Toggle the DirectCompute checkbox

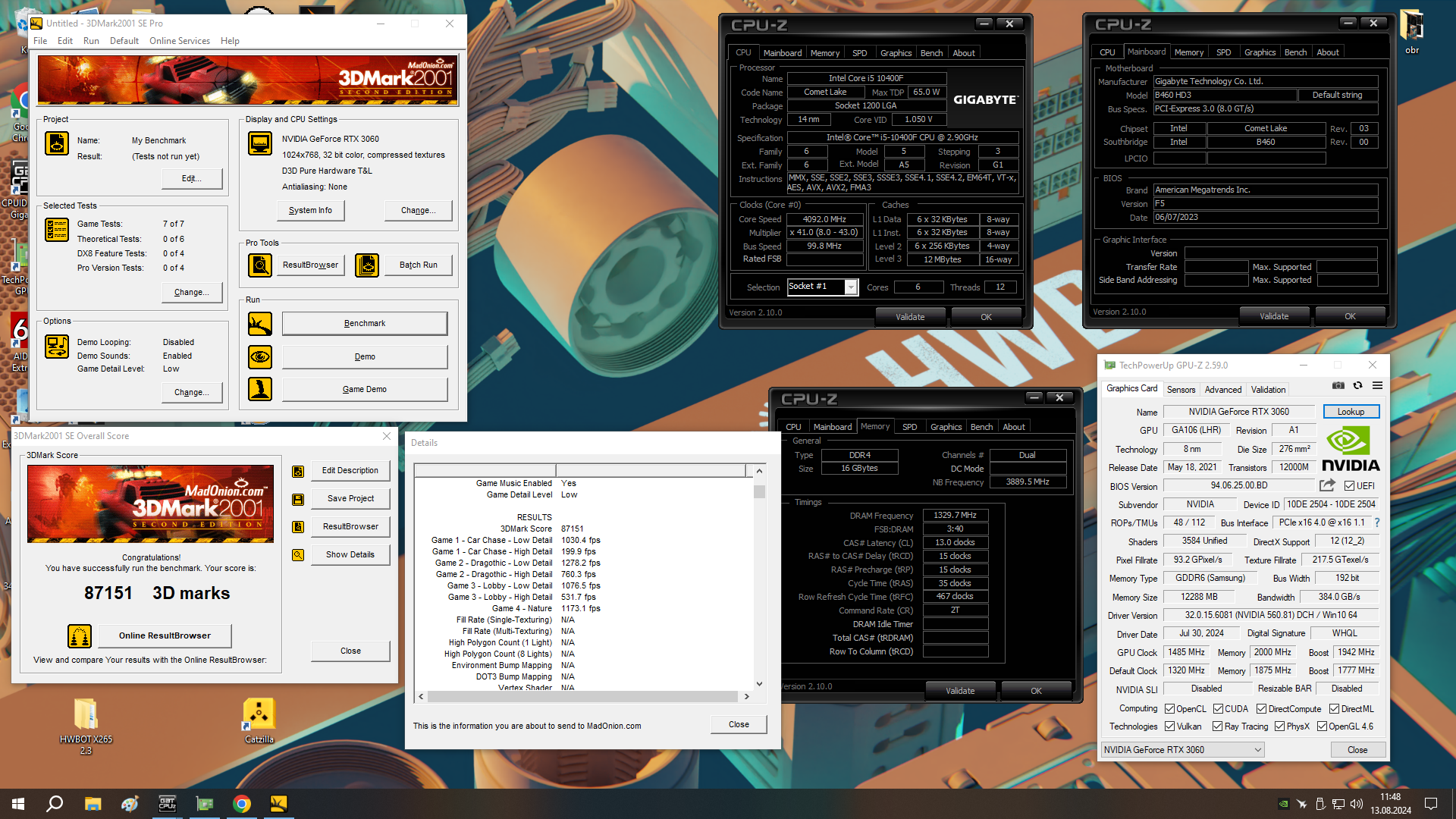pos(1262,709)
